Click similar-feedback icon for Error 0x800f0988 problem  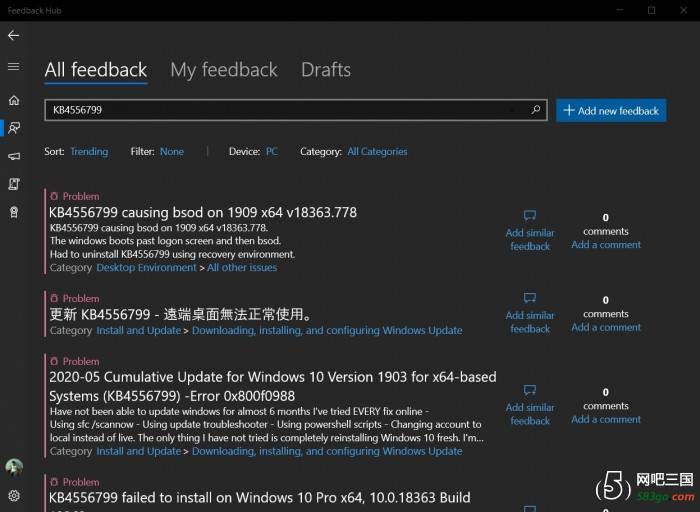coord(530,390)
